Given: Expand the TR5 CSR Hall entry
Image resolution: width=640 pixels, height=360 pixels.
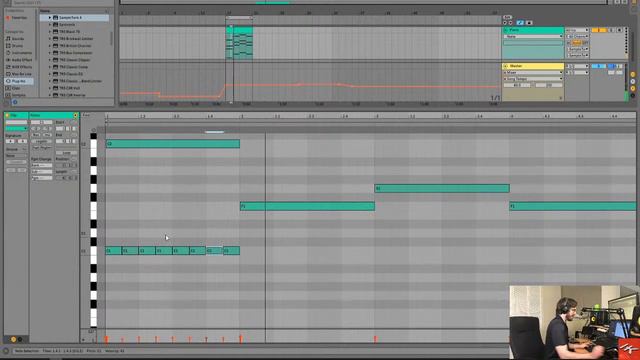Looking at the screenshot, I should pyautogui.click(x=50, y=88).
